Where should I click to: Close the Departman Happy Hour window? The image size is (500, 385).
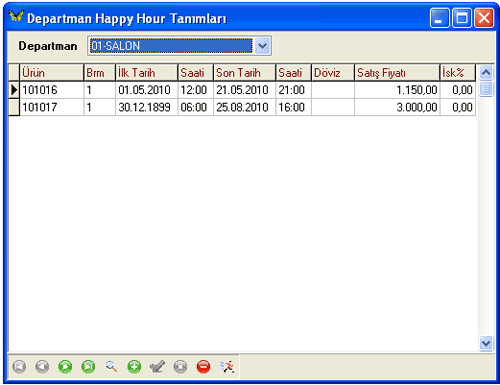coord(484,18)
